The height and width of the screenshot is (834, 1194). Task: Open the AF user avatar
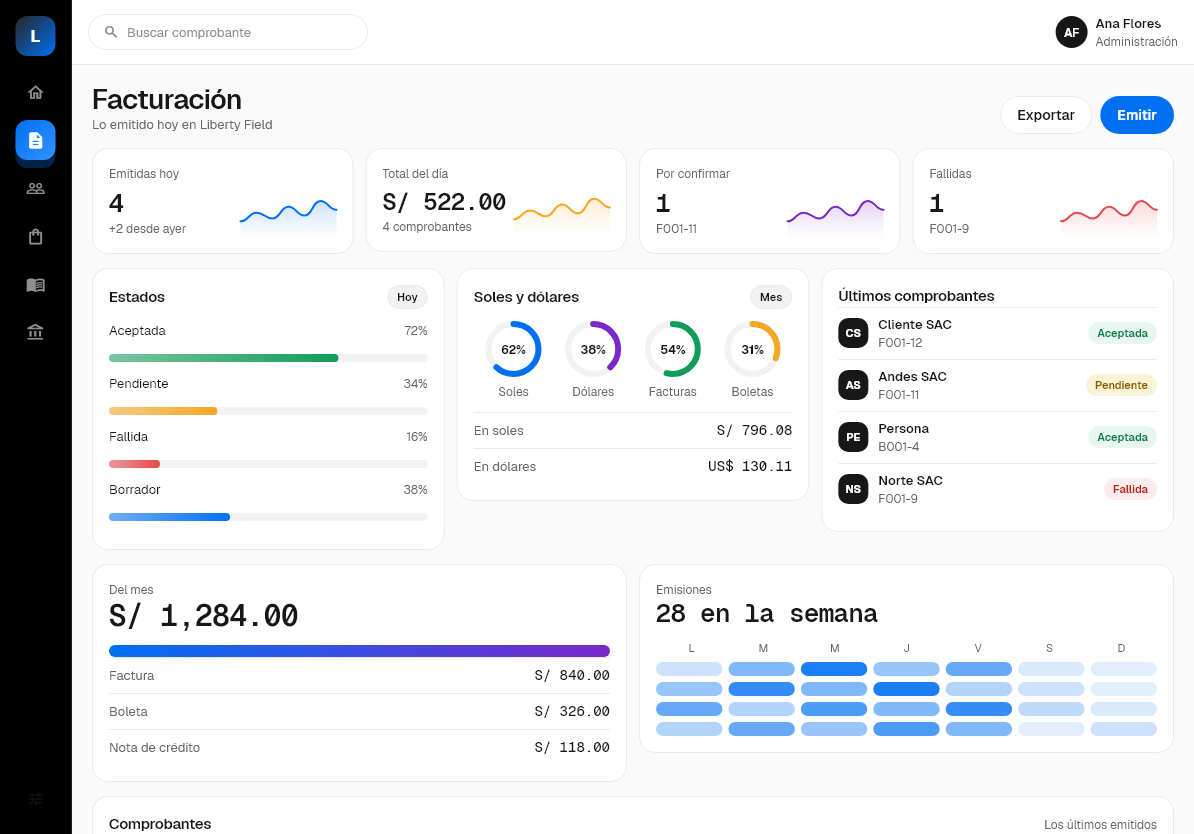tap(1071, 32)
